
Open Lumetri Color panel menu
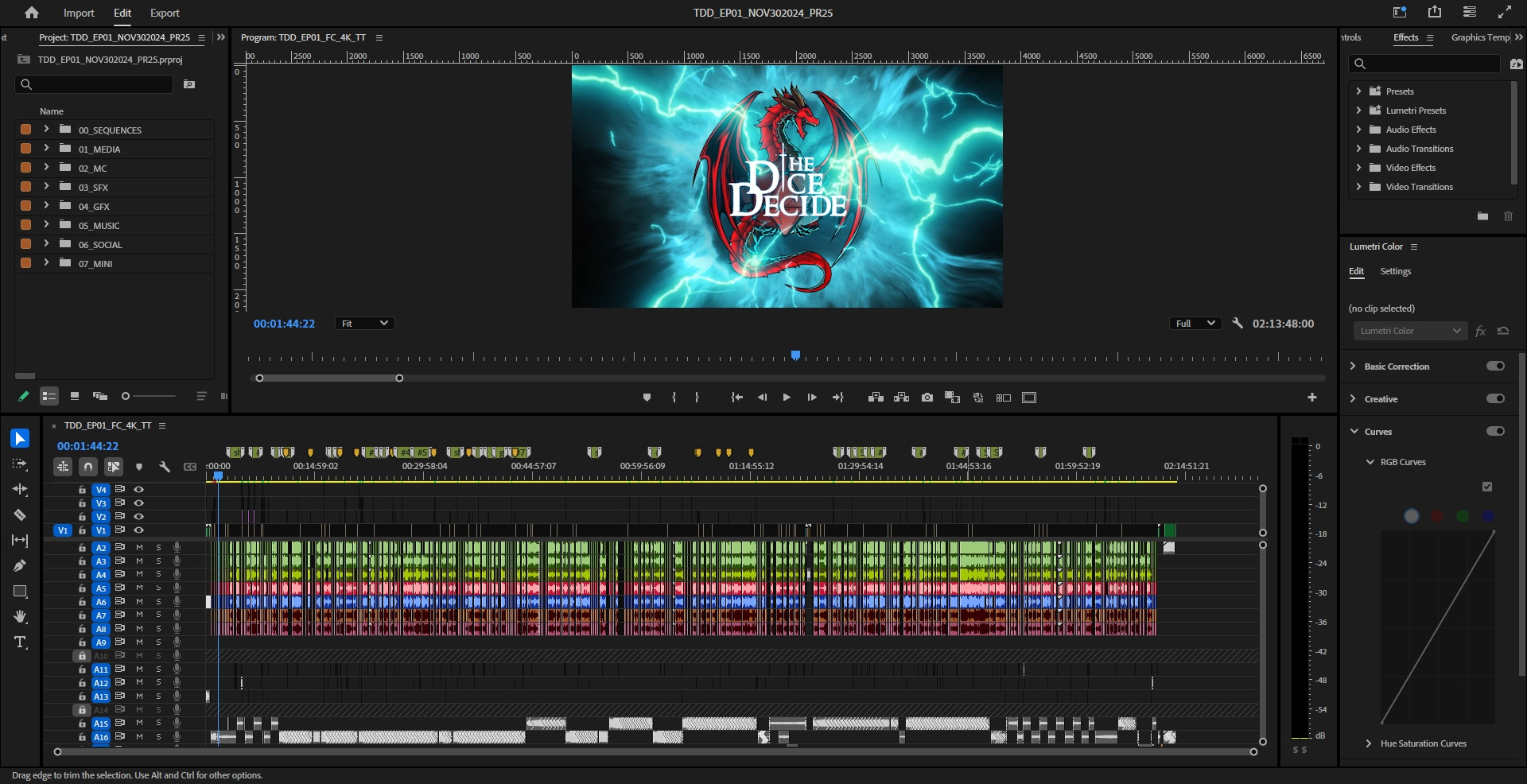point(1414,247)
